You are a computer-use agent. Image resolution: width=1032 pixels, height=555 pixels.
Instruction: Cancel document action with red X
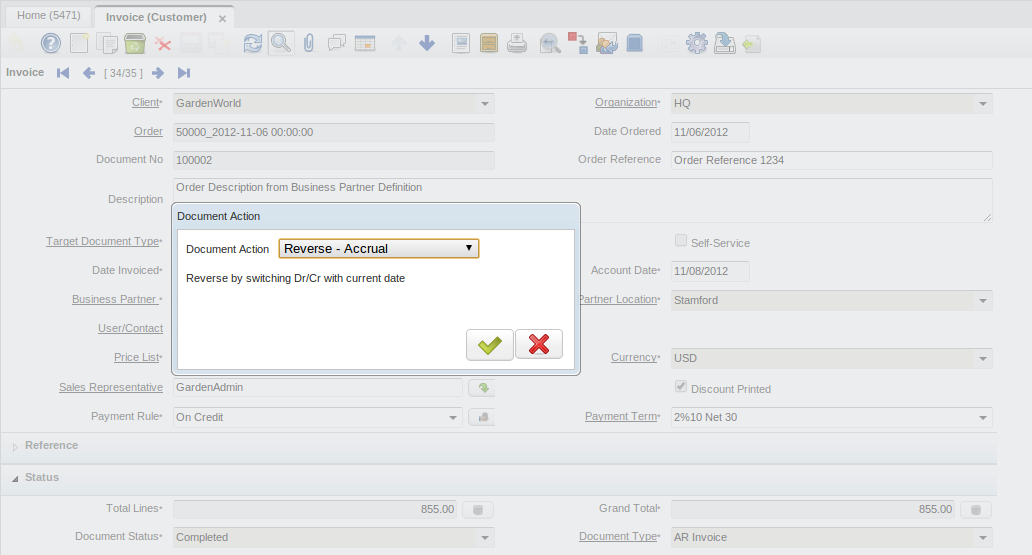point(539,345)
